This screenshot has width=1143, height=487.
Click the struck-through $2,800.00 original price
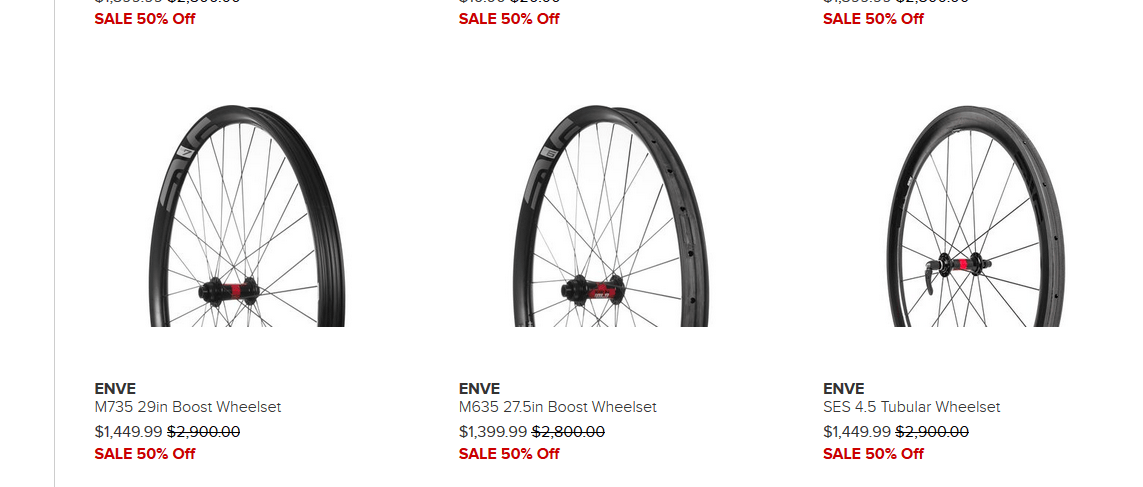coord(568,432)
